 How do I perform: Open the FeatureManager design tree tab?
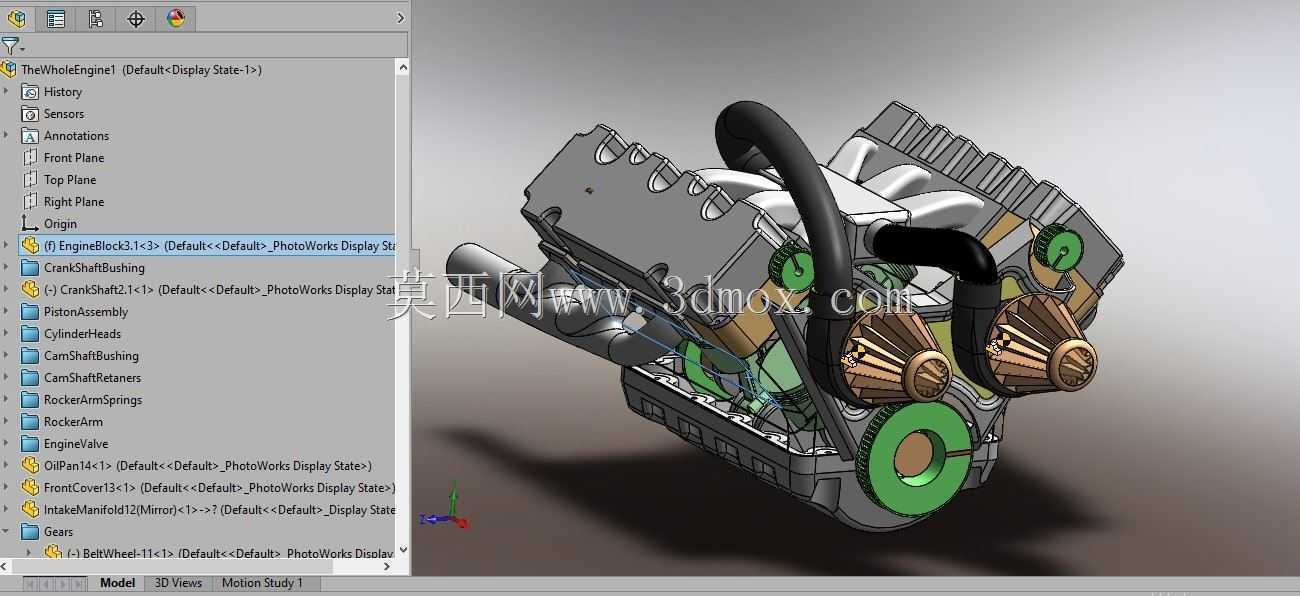(x=16, y=18)
